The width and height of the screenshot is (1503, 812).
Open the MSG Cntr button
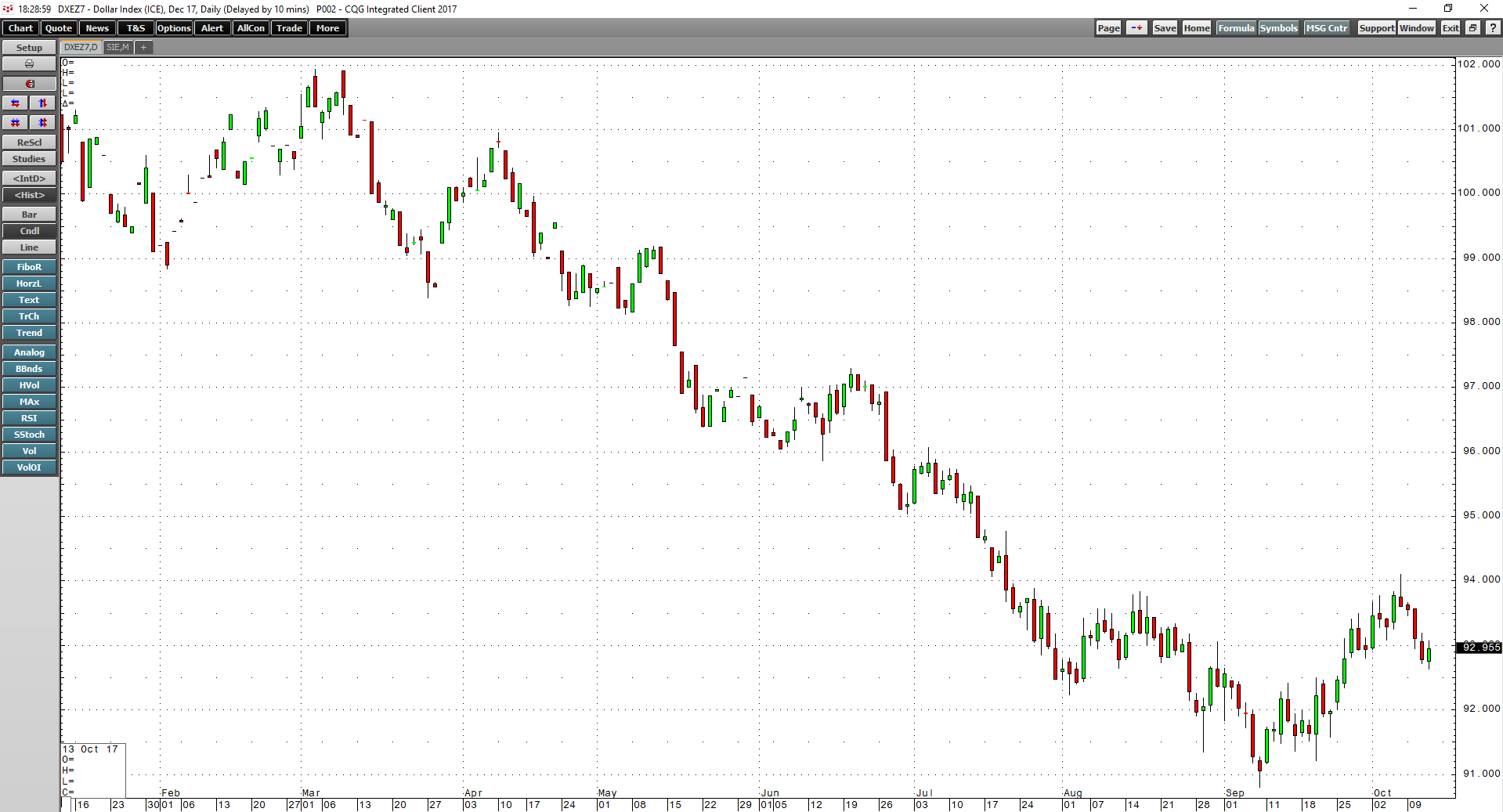[1327, 28]
